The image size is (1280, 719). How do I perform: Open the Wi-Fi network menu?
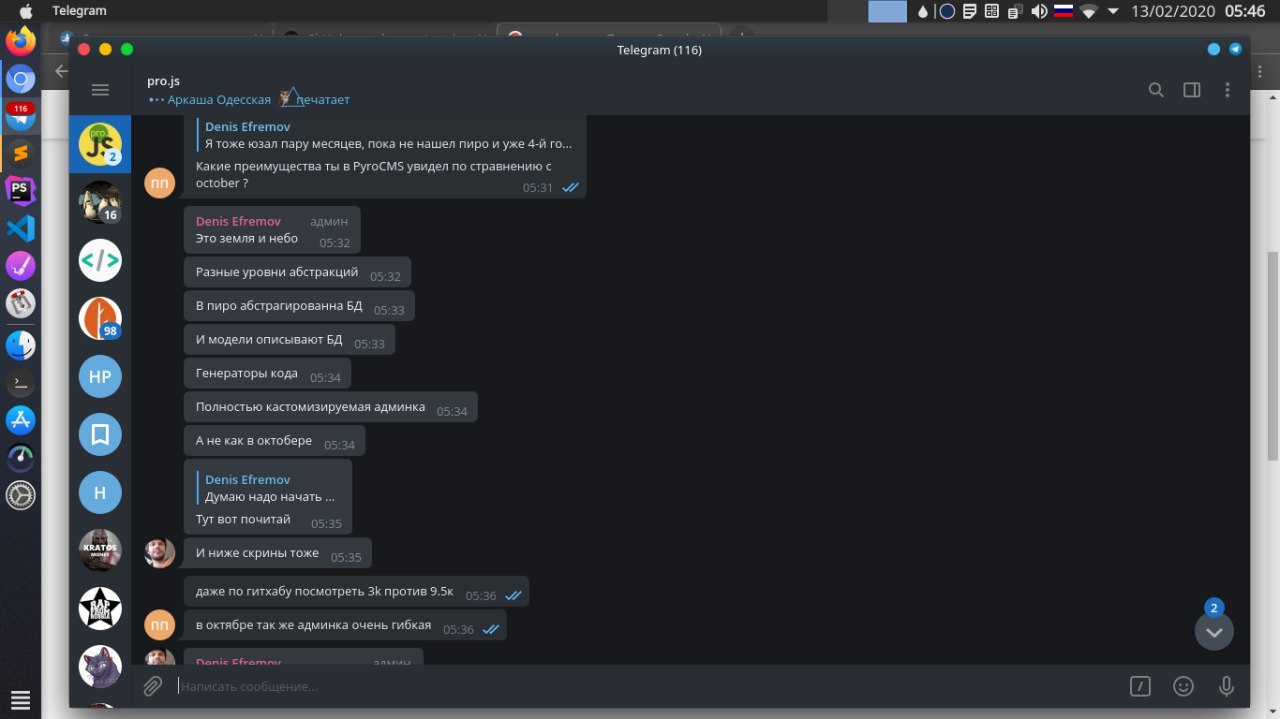click(x=1089, y=11)
